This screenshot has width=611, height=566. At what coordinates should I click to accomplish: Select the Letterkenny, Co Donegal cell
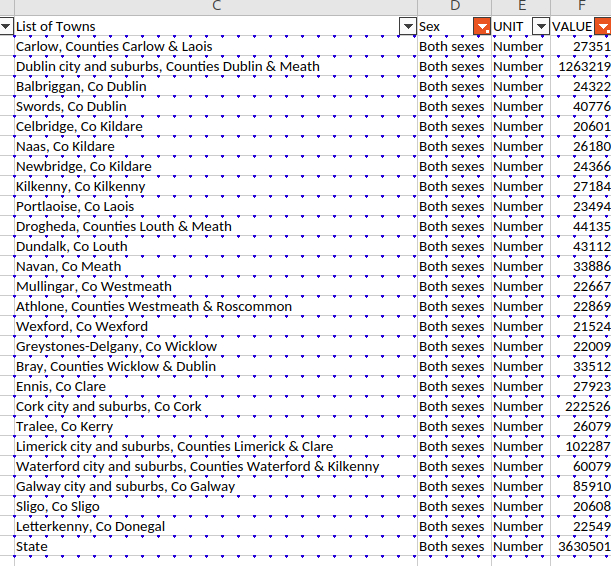pyautogui.click(x=91, y=527)
